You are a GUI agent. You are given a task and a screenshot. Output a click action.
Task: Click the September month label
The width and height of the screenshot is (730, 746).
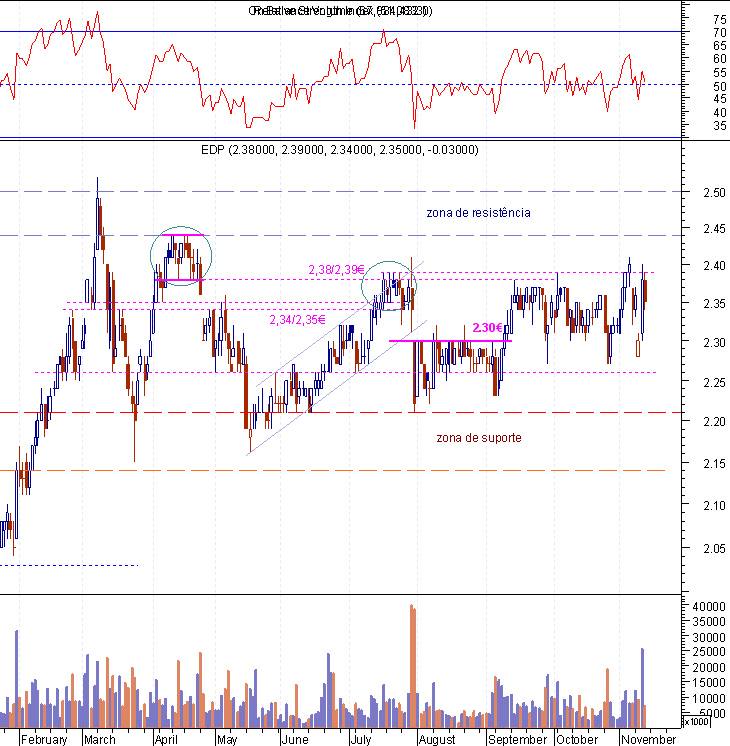point(517,739)
